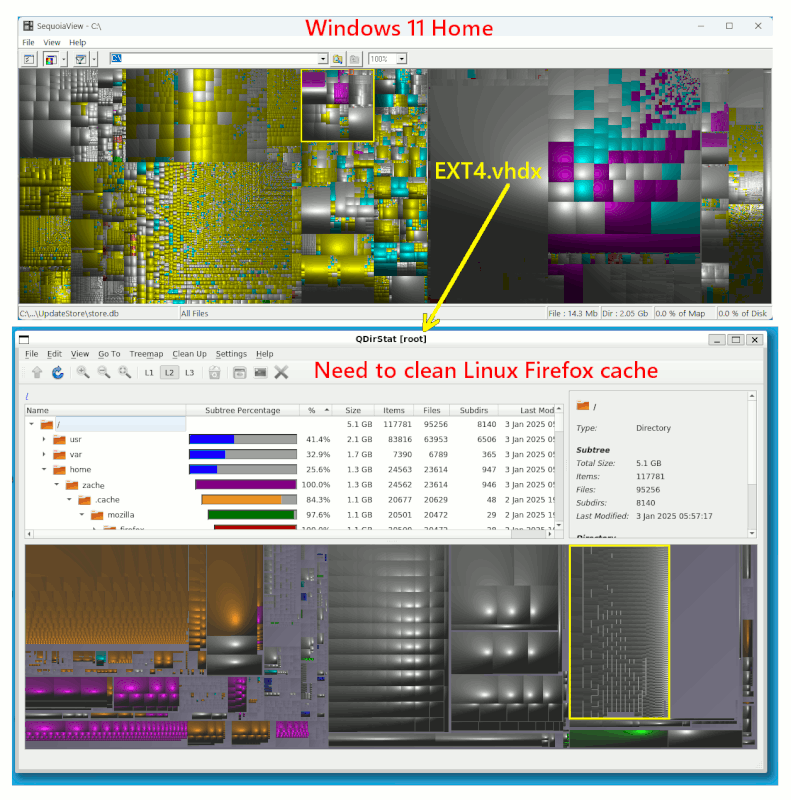Expand the var folder node

click(x=44, y=454)
